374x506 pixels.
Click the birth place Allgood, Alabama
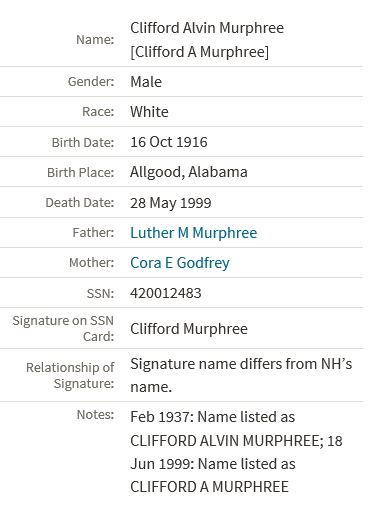189,172
